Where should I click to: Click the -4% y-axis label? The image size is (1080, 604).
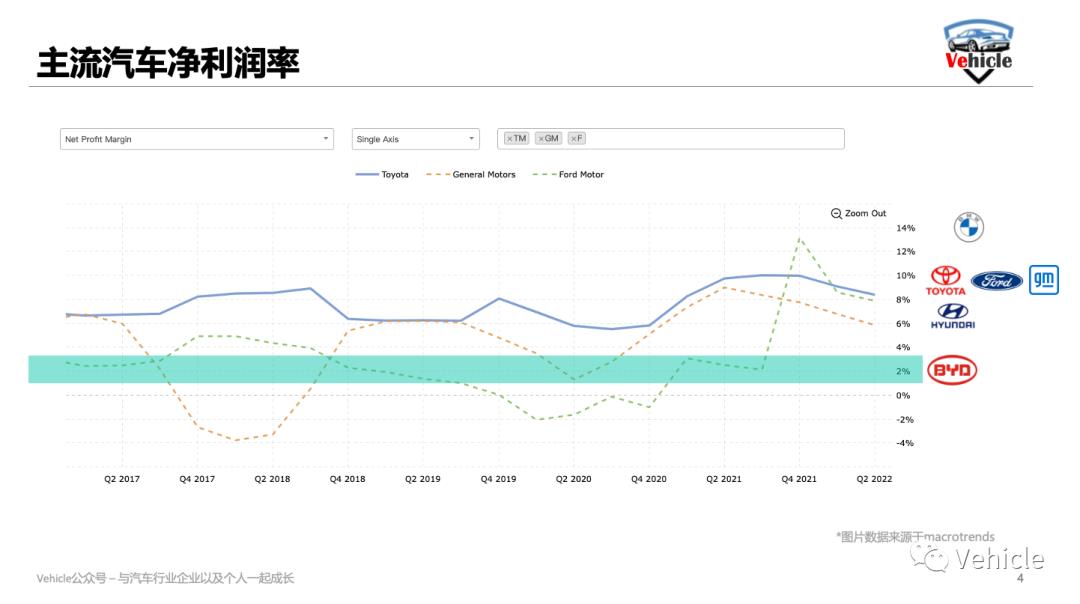tap(906, 443)
